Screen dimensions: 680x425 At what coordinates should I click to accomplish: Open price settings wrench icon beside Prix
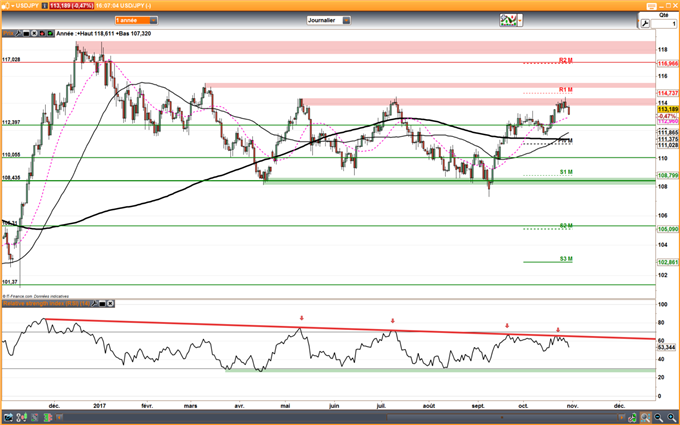point(19,33)
